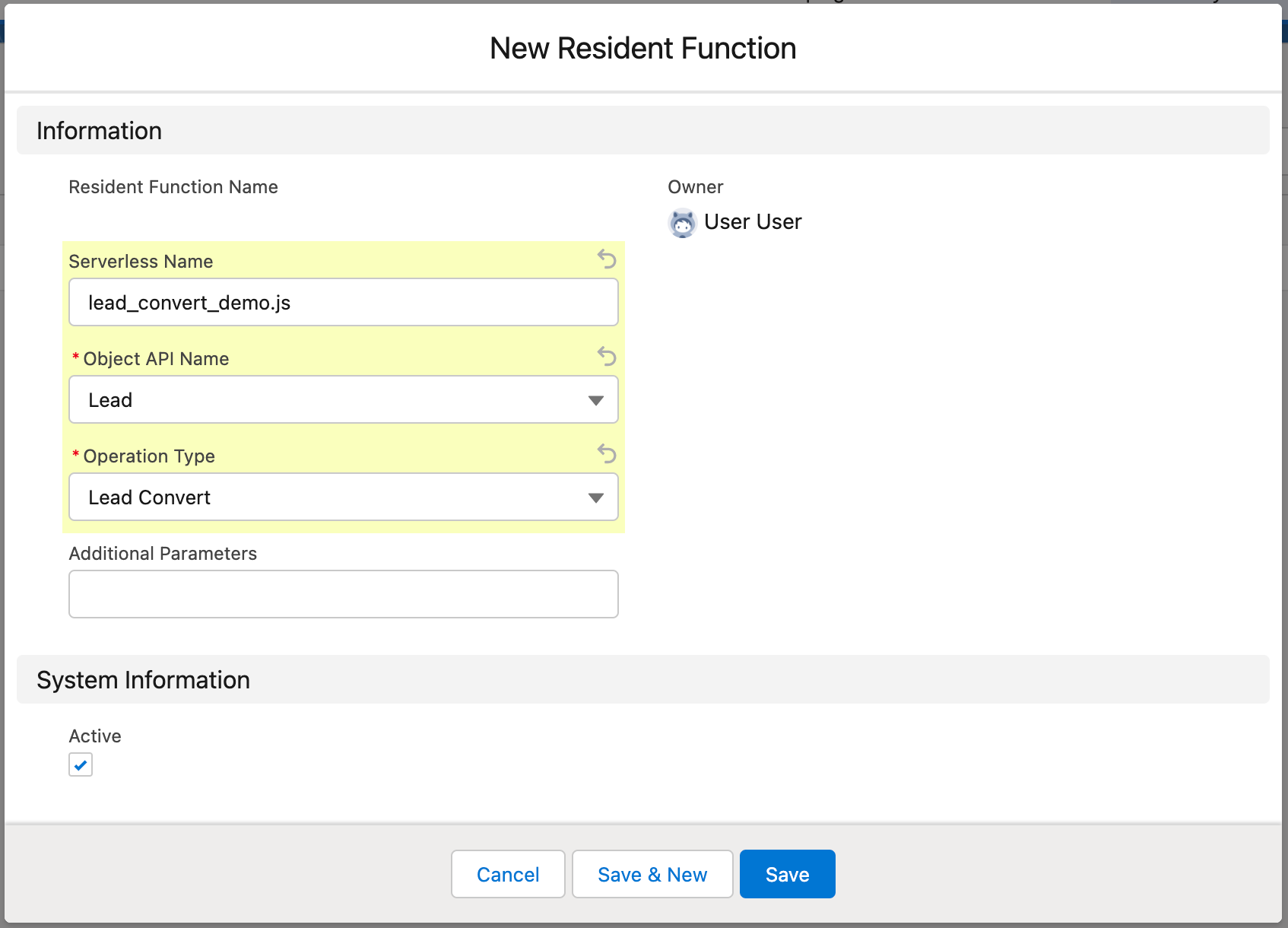Click the Owner field label

point(695,186)
